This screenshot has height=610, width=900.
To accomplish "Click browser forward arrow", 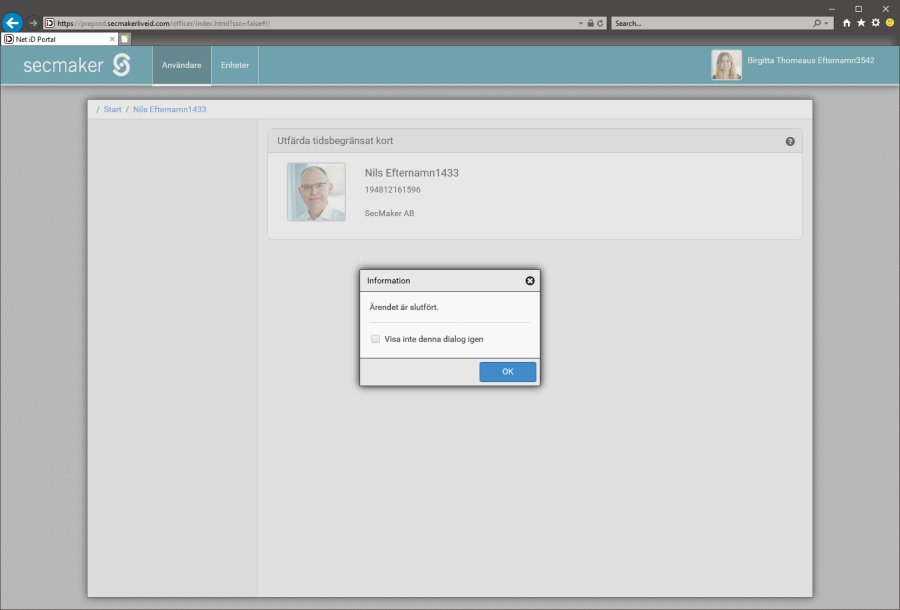I will [33, 23].
